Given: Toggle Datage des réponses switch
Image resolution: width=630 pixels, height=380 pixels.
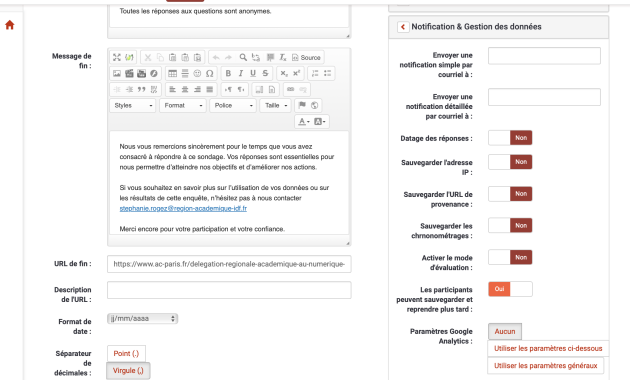Looking at the screenshot, I should tap(510, 138).
